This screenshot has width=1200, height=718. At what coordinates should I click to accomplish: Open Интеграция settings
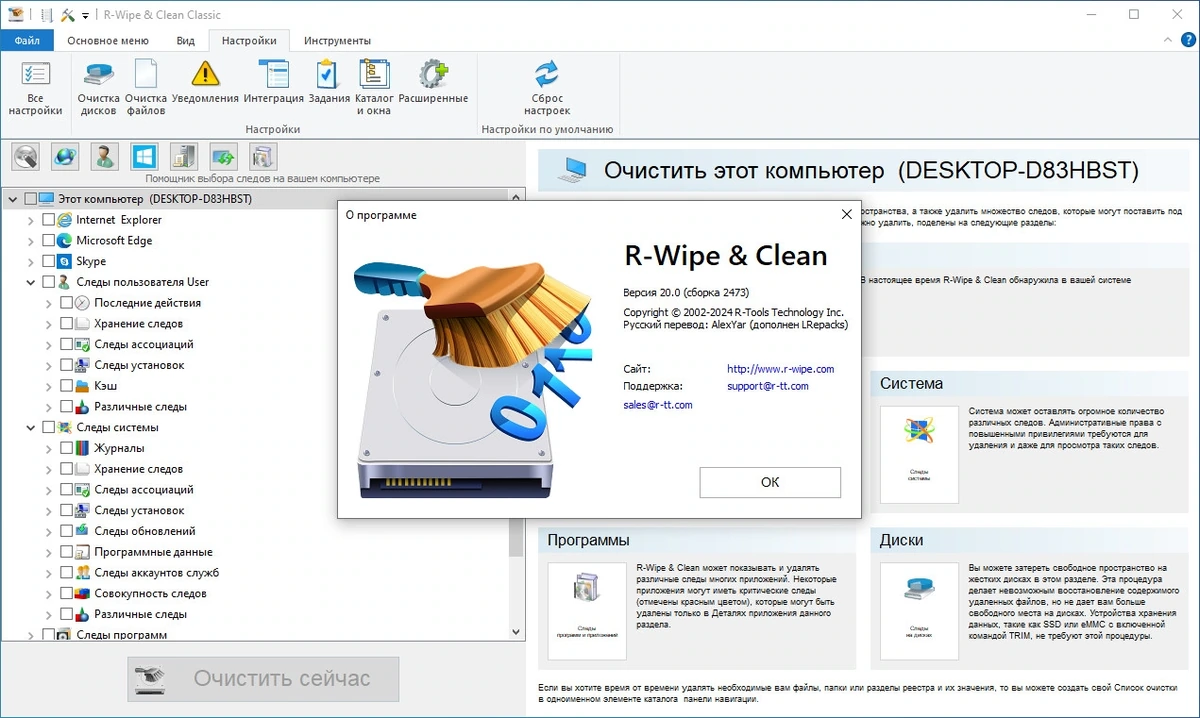click(273, 82)
